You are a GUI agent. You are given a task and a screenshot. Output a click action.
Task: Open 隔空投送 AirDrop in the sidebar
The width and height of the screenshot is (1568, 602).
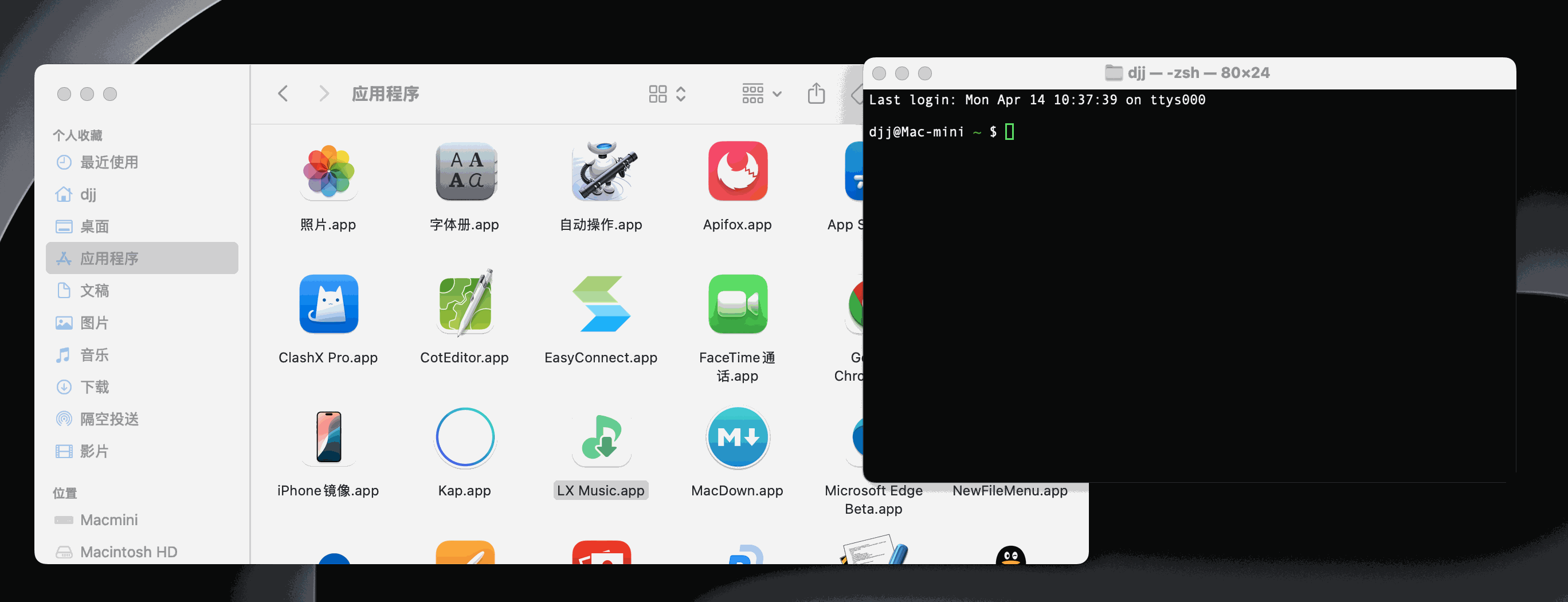tap(142, 419)
